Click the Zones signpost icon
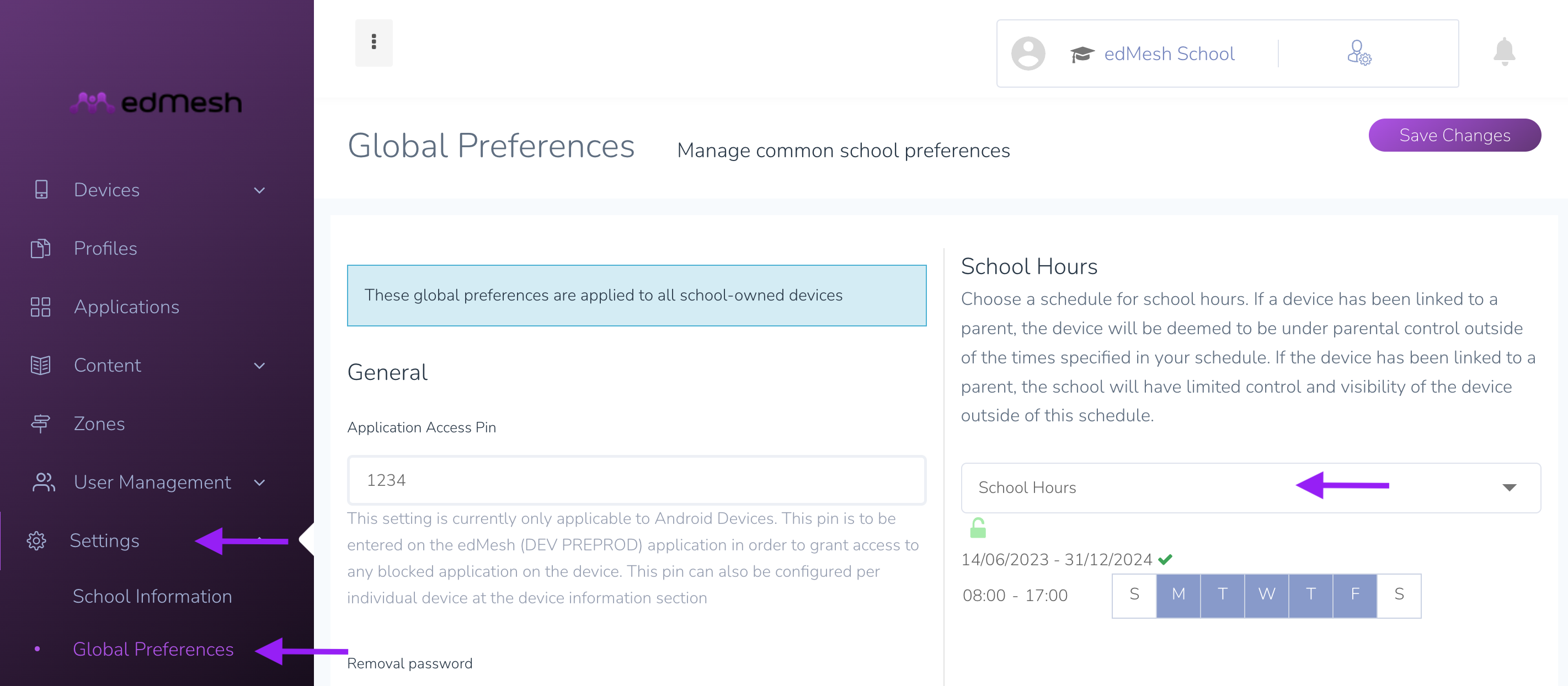 click(x=40, y=424)
